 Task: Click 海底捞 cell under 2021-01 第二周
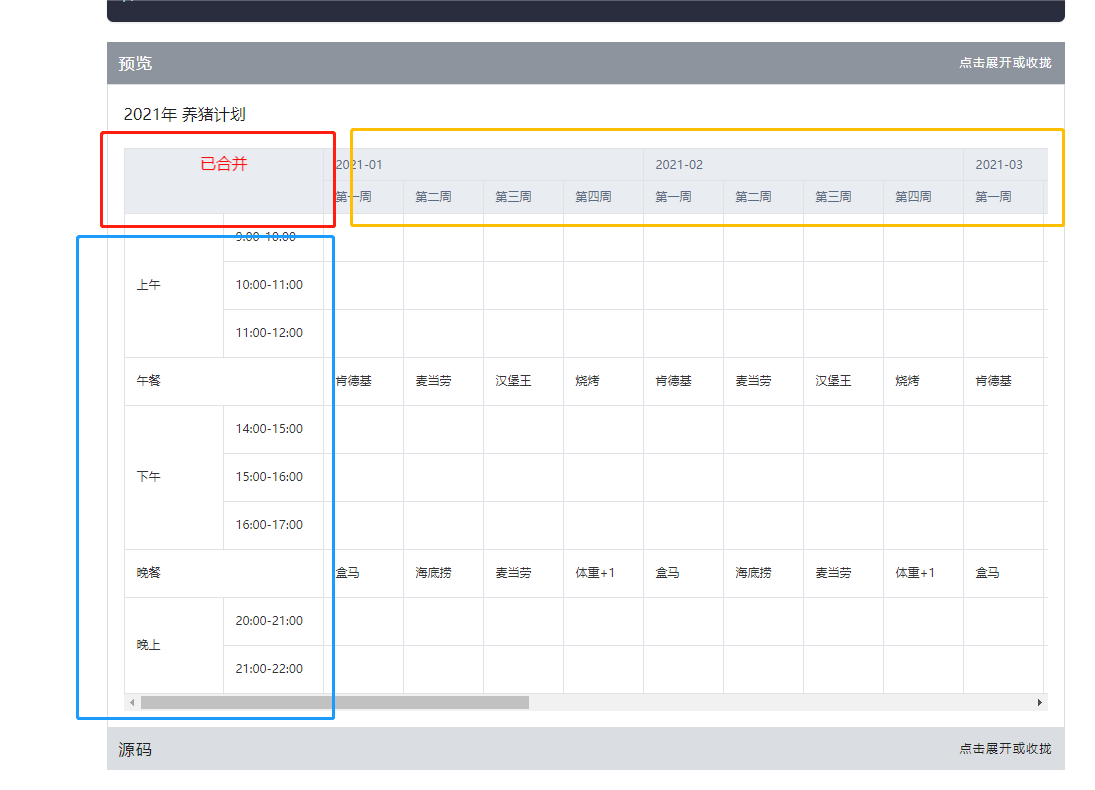point(443,573)
